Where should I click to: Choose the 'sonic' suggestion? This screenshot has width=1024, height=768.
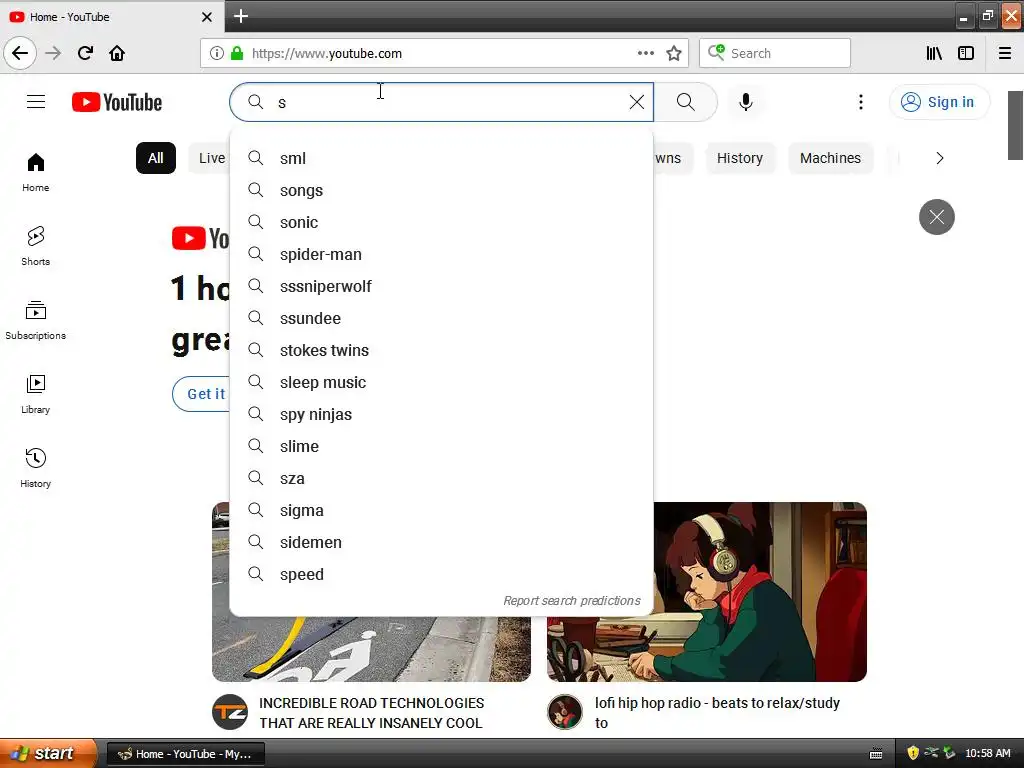[441, 222]
